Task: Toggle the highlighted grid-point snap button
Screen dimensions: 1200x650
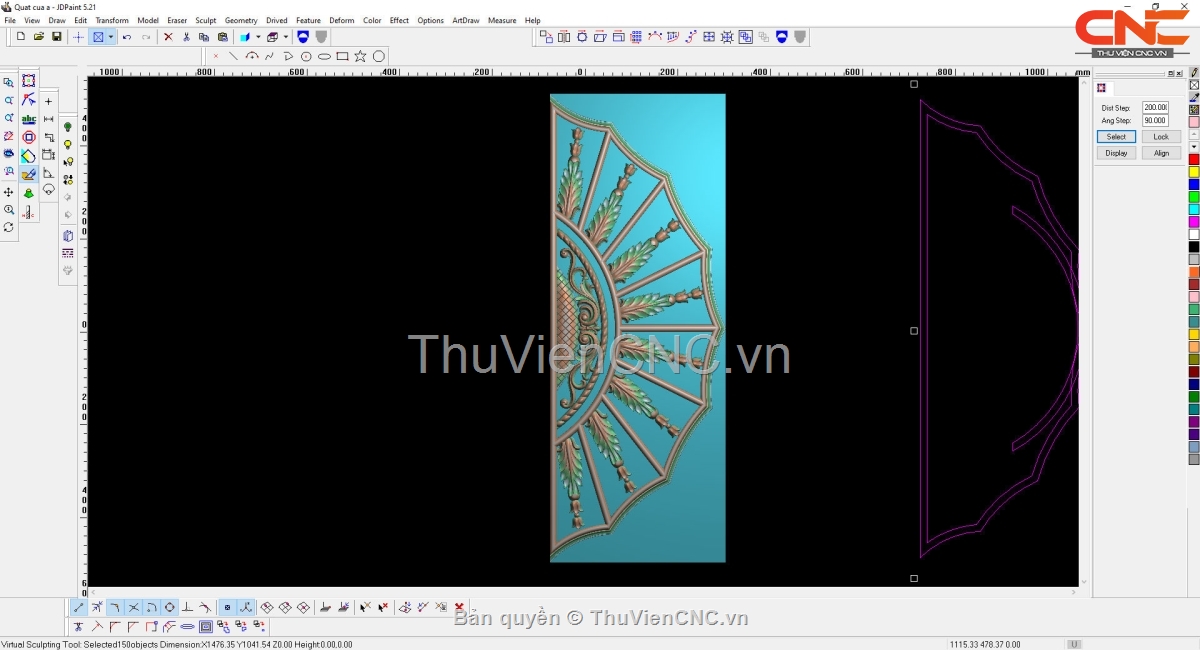Action: 227,607
